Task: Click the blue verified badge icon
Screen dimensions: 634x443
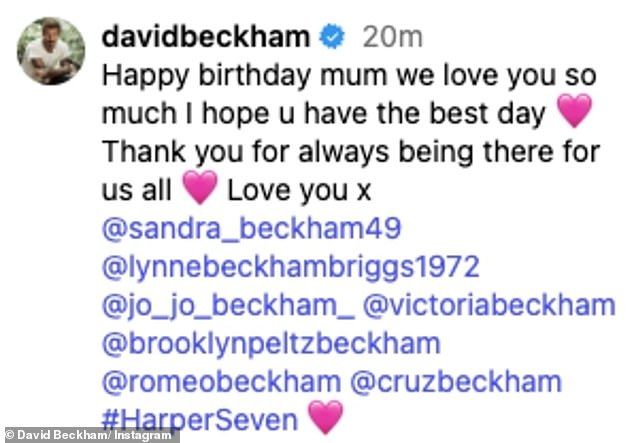Action: coord(332,39)
